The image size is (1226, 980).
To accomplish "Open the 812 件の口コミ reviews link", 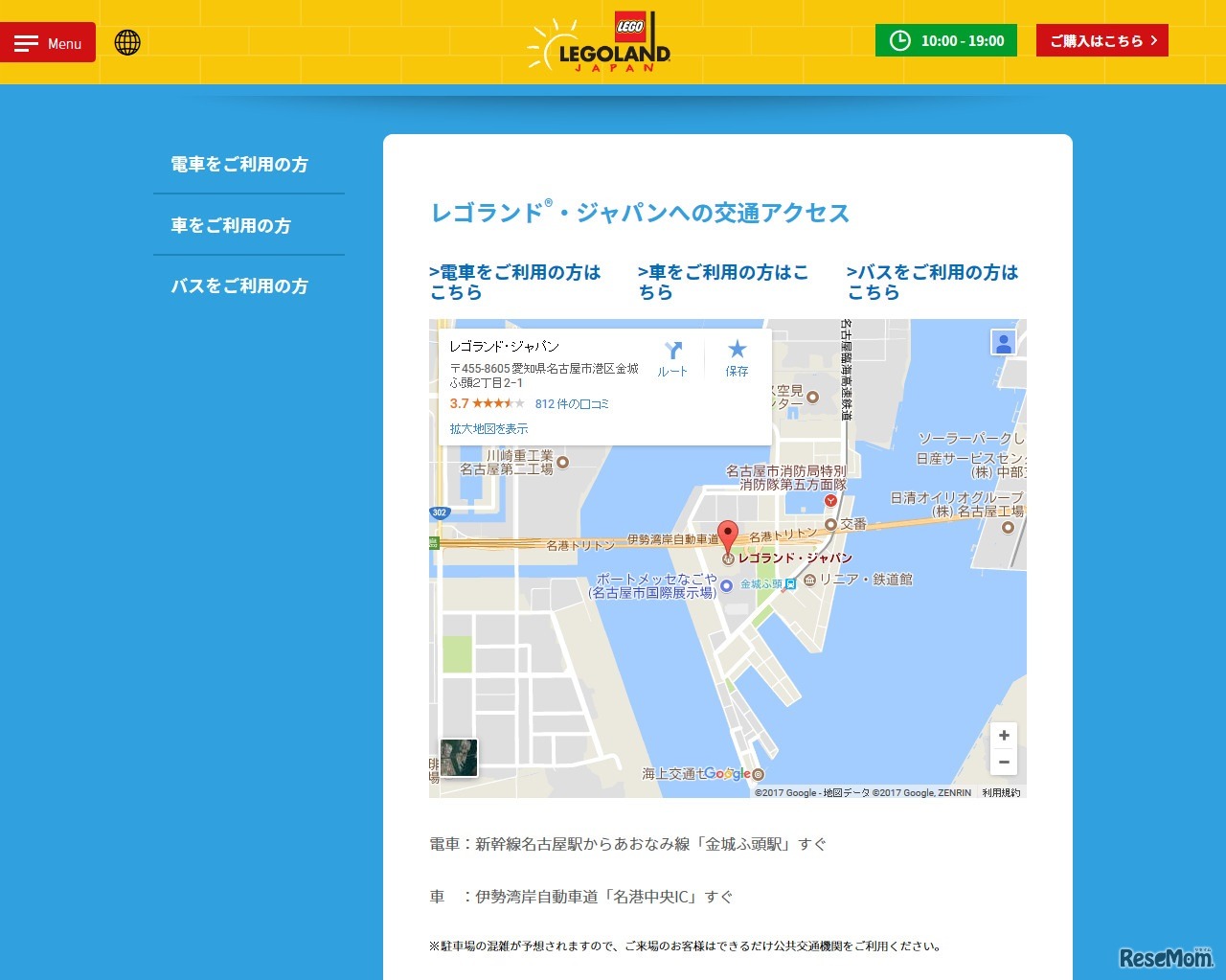I will point(572,404).
